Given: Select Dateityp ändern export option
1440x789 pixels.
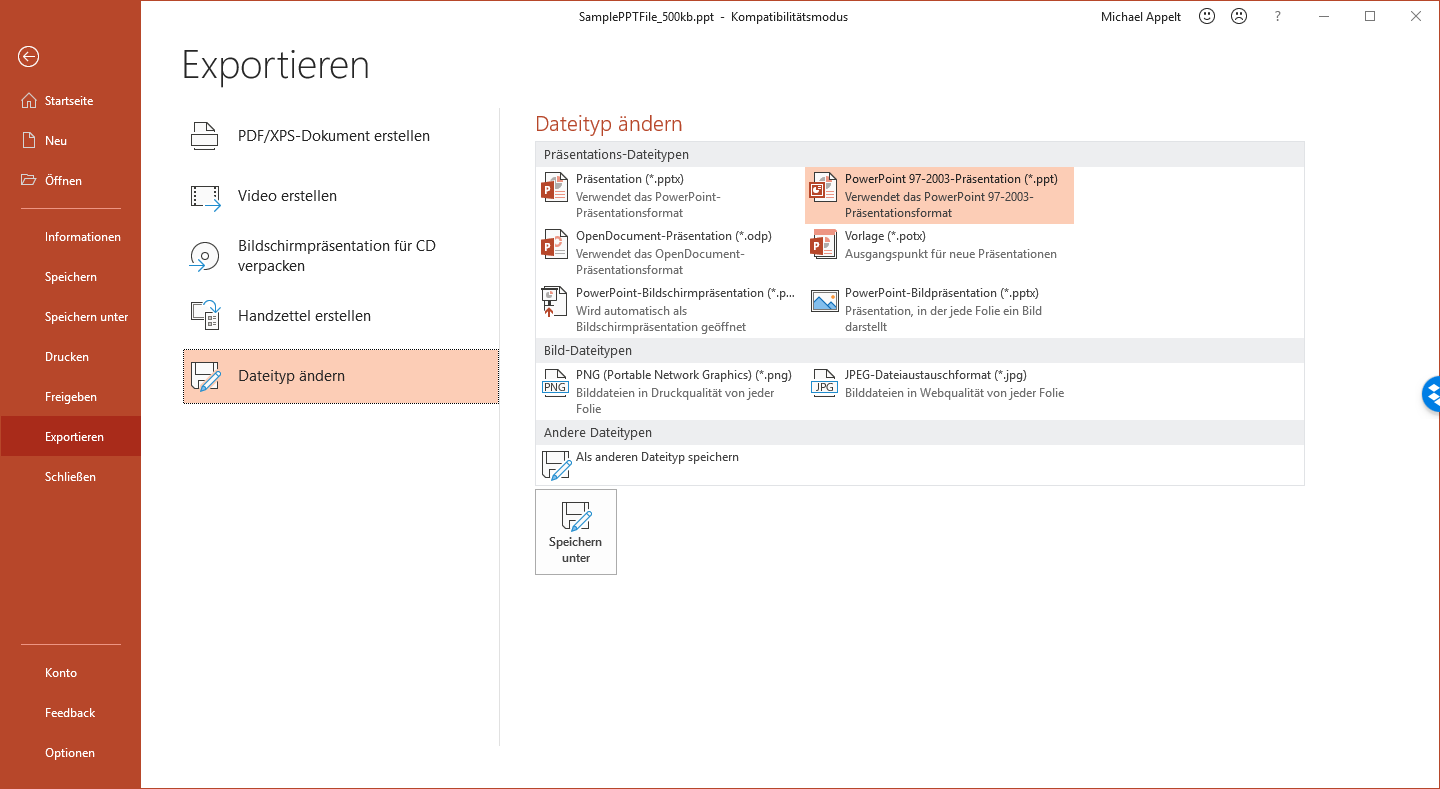Looking at the screenshot, I should [x=341, y=376].
